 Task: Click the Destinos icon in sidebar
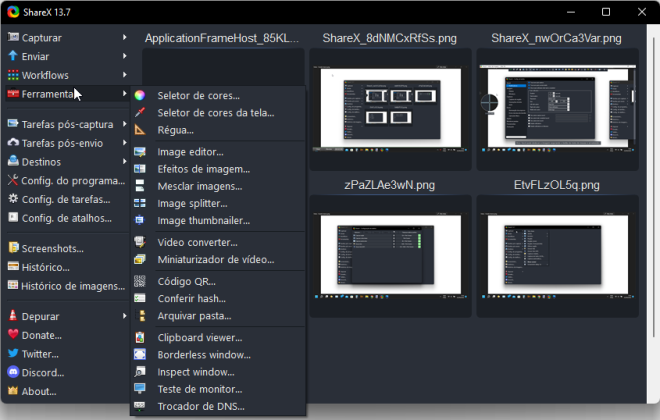pyautogui.click(x=13, y=161)
